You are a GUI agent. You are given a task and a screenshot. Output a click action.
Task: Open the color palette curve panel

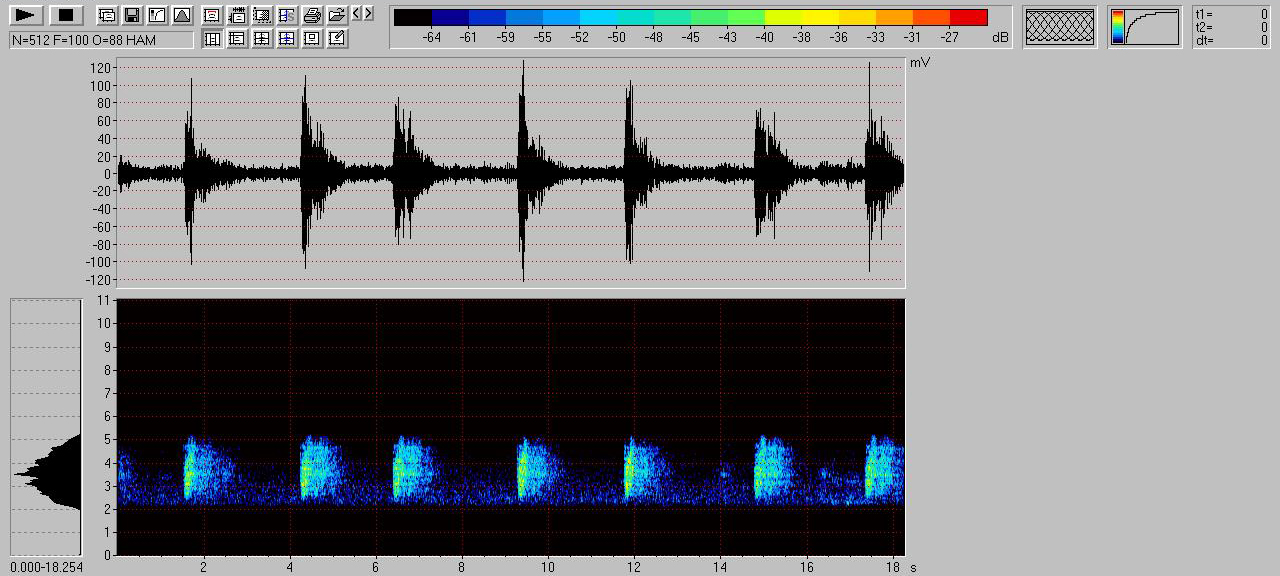coord(1144,27)
